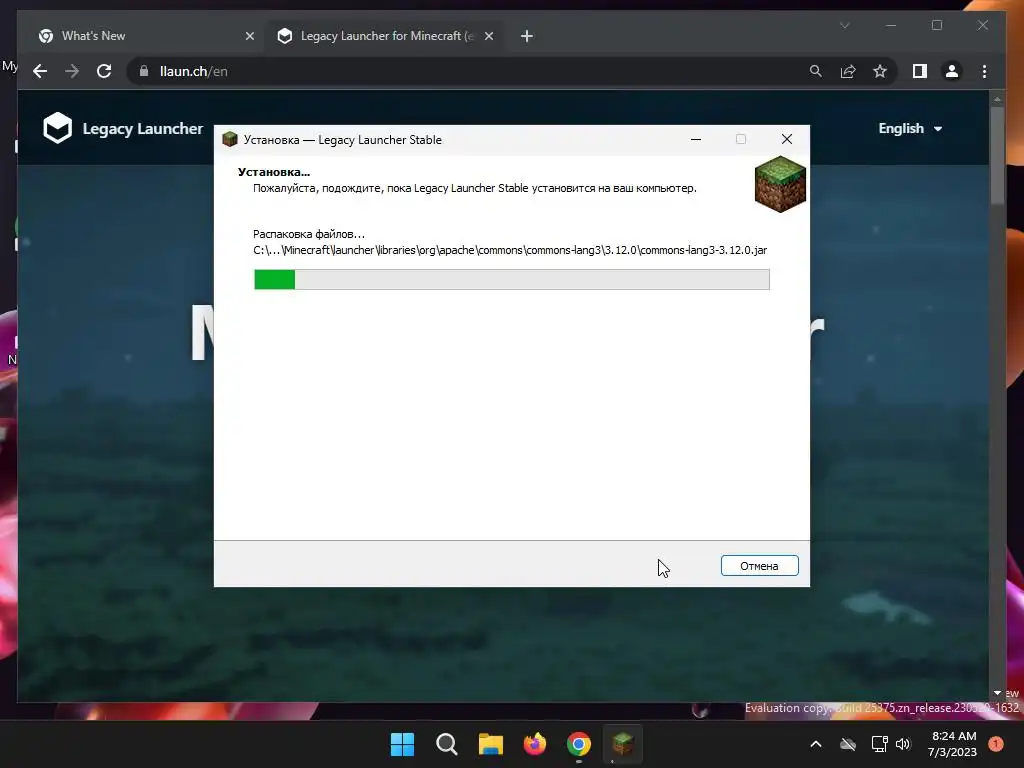Open the Windows Start menu
The width and height of the screenshot is (1024, 768).
[x=402, y=744]
